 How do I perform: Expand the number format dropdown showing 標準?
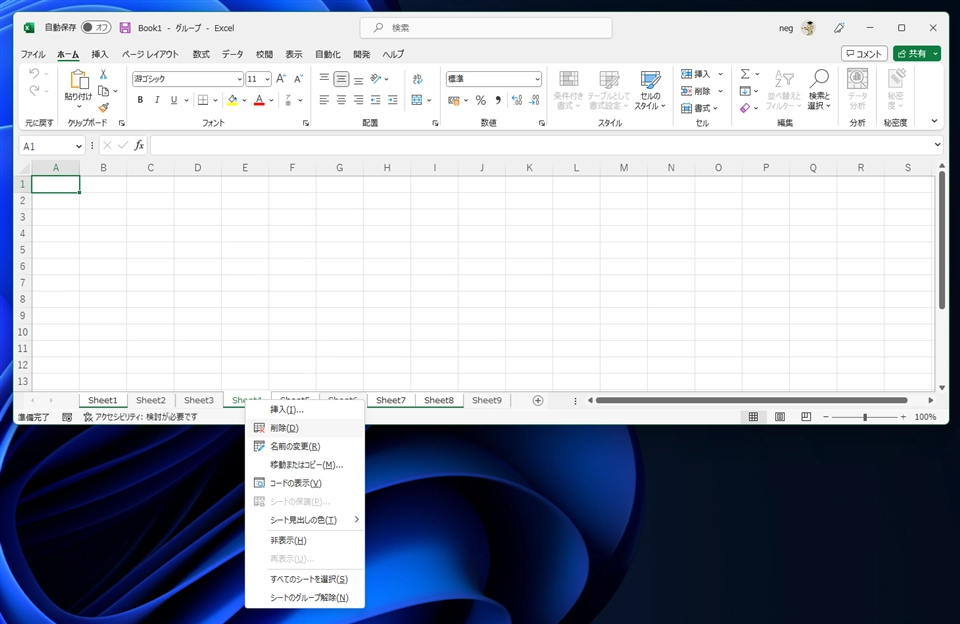[x=537, y=79]
